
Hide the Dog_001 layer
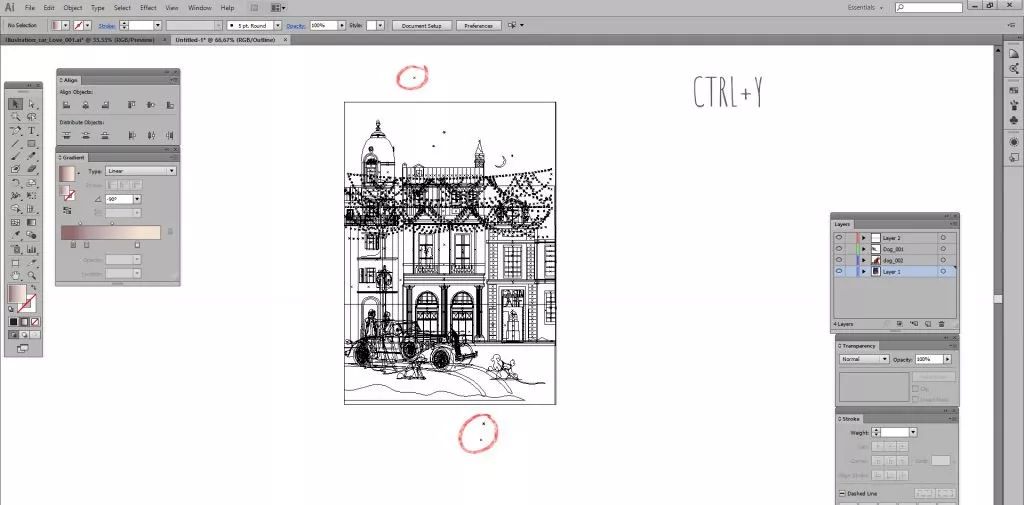pyautogui.click(x=839, y=248)
